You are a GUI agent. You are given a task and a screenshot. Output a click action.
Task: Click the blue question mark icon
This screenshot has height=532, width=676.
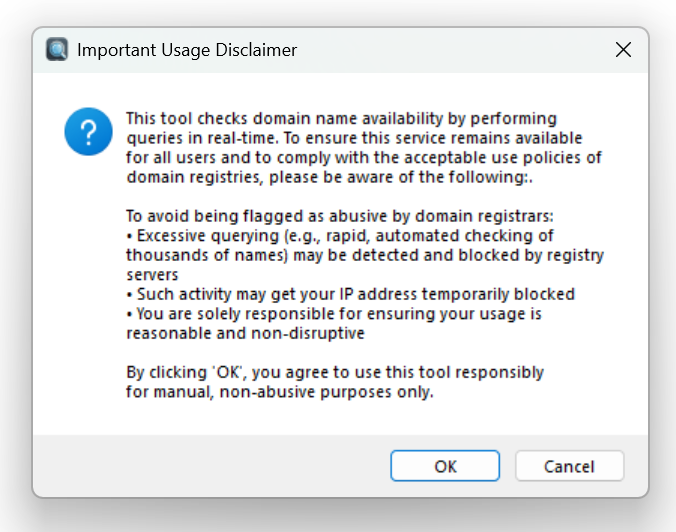(x=88, y=132)
